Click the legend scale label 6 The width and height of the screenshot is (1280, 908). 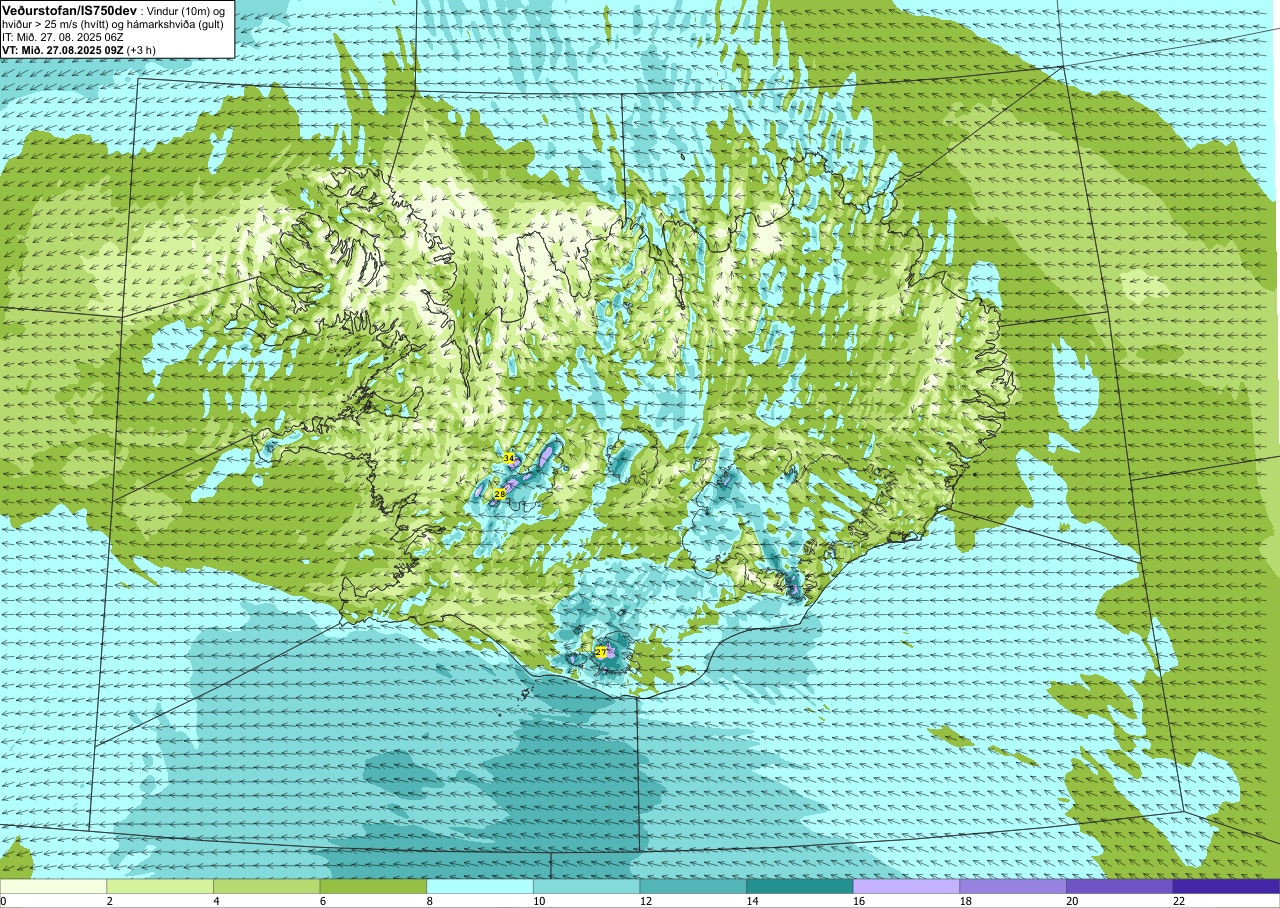[322, 901]
